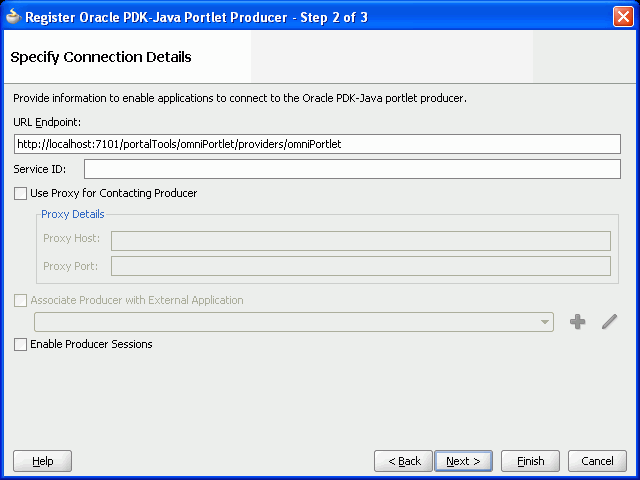Click the pencil icon to edit external application
640x480 pixels.
tap(609, 321)
